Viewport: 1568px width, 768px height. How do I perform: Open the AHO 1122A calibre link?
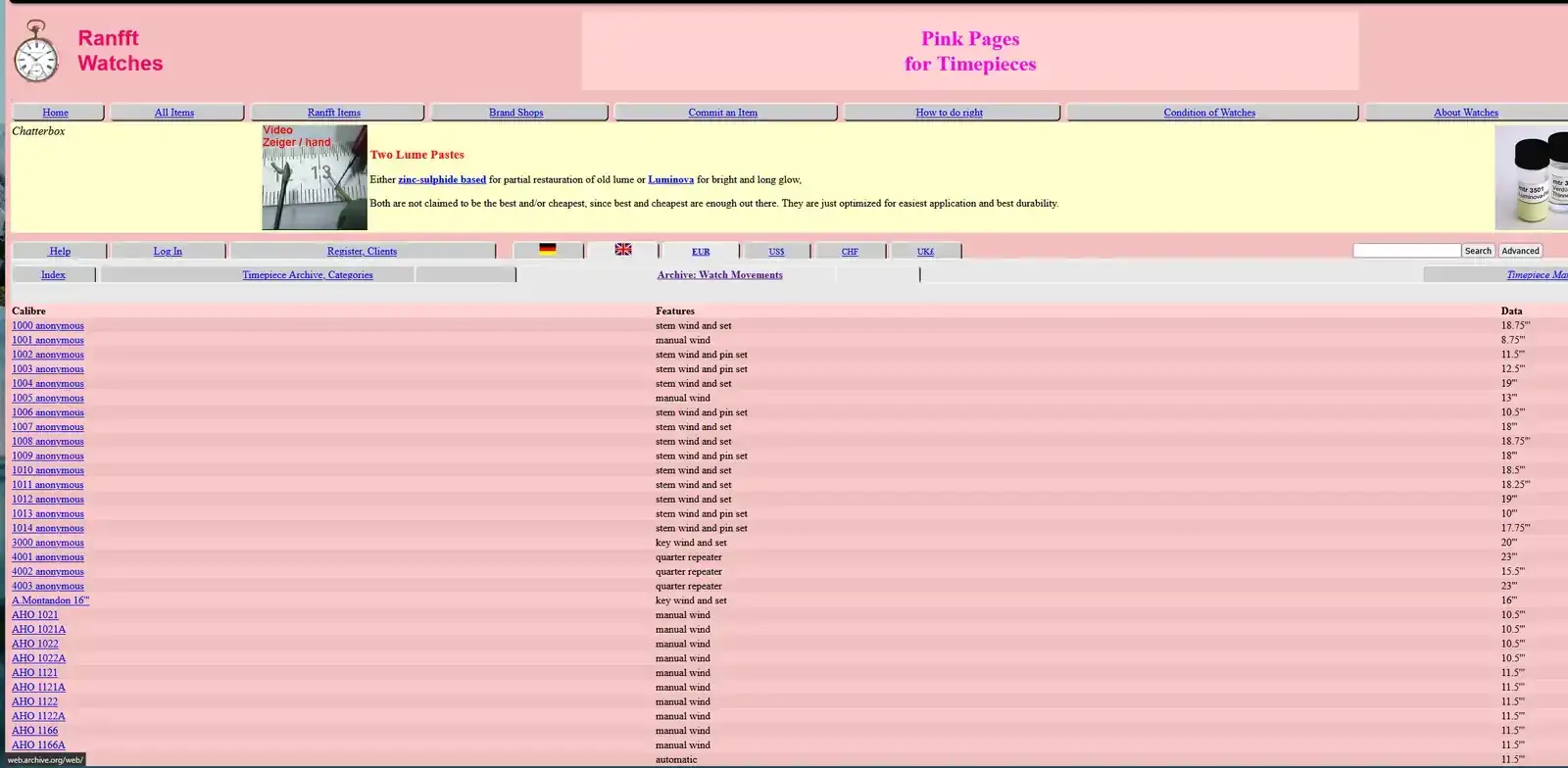click(39, 716)
